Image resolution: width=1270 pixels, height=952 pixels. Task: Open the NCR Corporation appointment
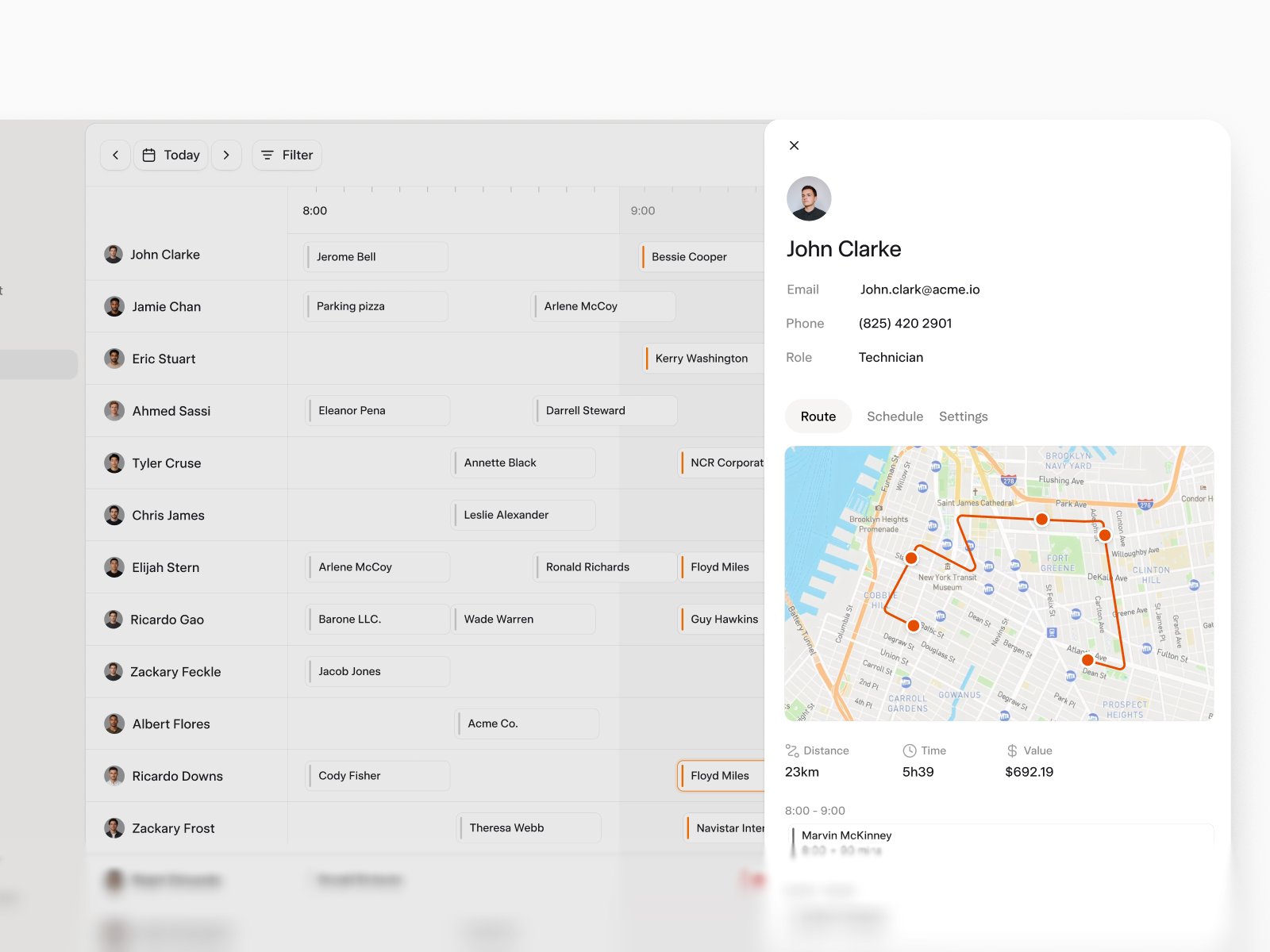point(722,463)
